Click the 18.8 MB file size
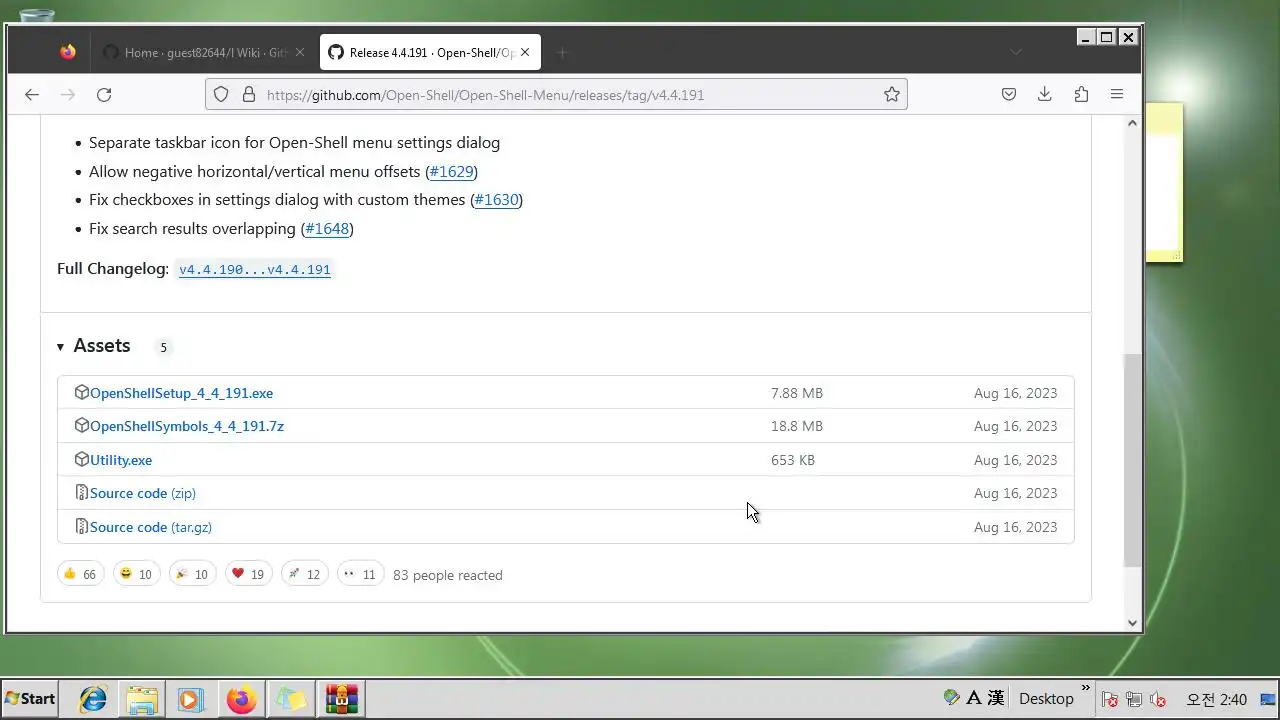 [x=797, y=426]
